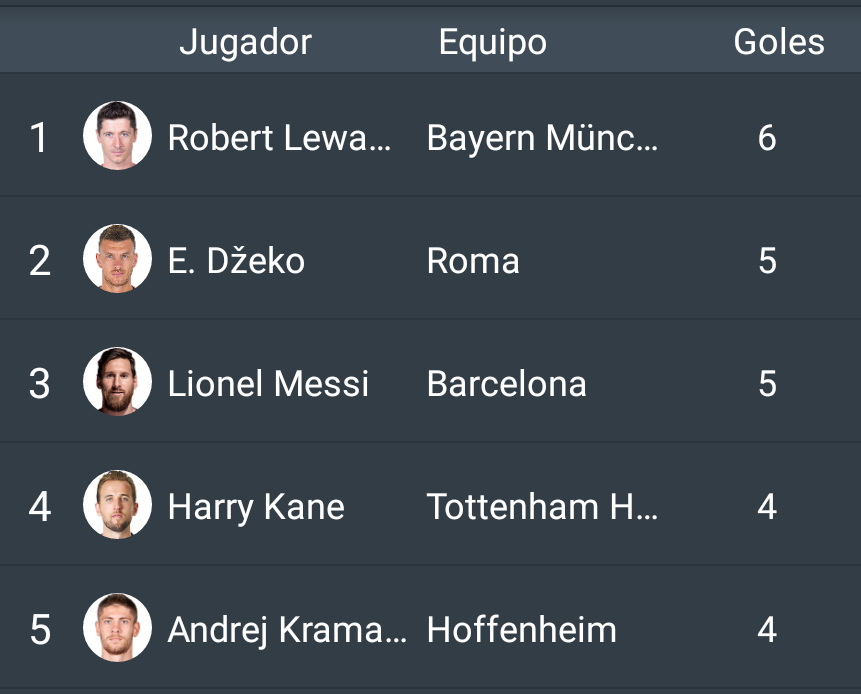The height and width of the screenshot is (694, 861).
Task: Open the Barcelona team entry
Action: pyautogui.click(x=506, y=383)
